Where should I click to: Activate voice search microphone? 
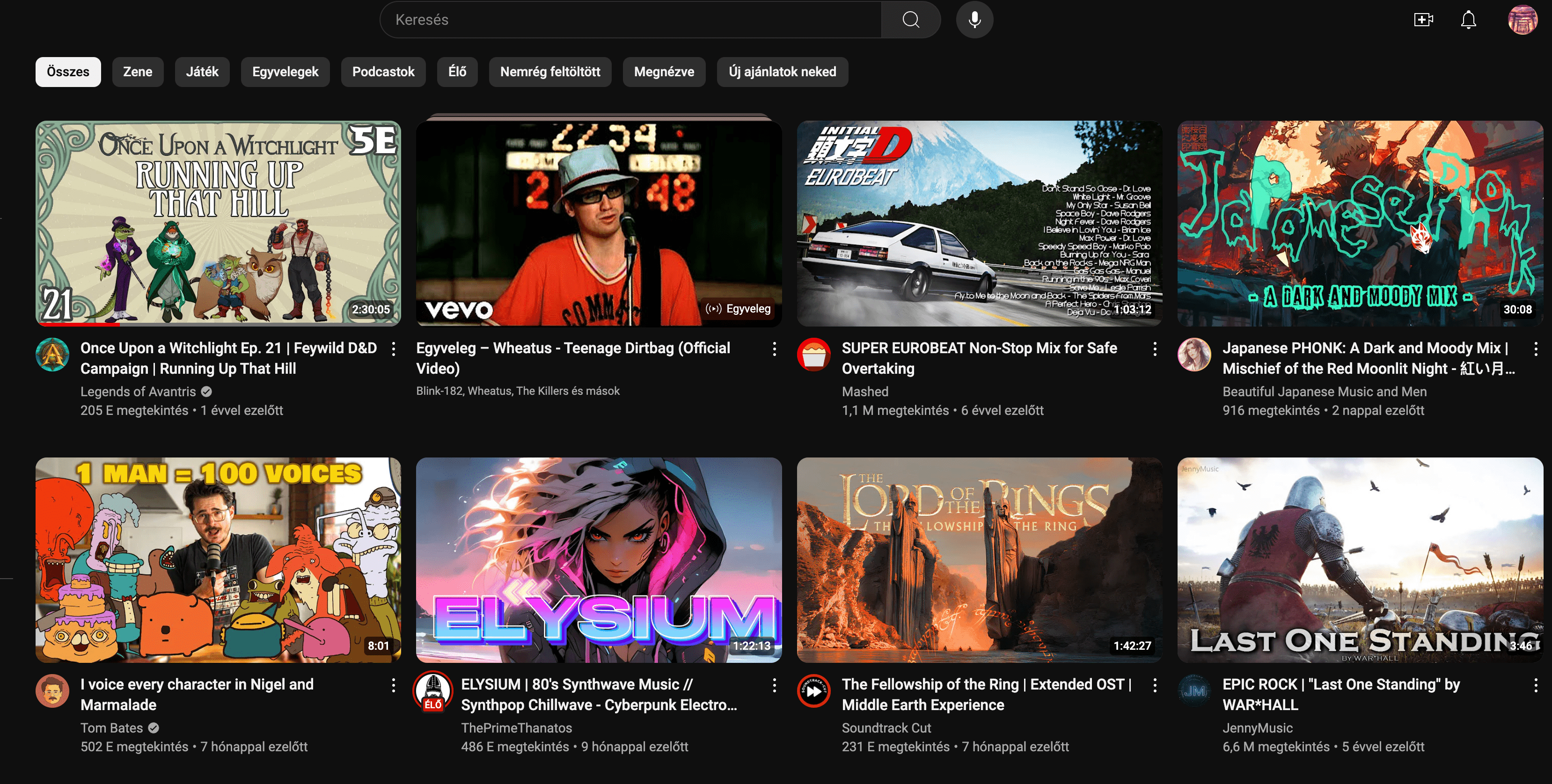[974, 20]
